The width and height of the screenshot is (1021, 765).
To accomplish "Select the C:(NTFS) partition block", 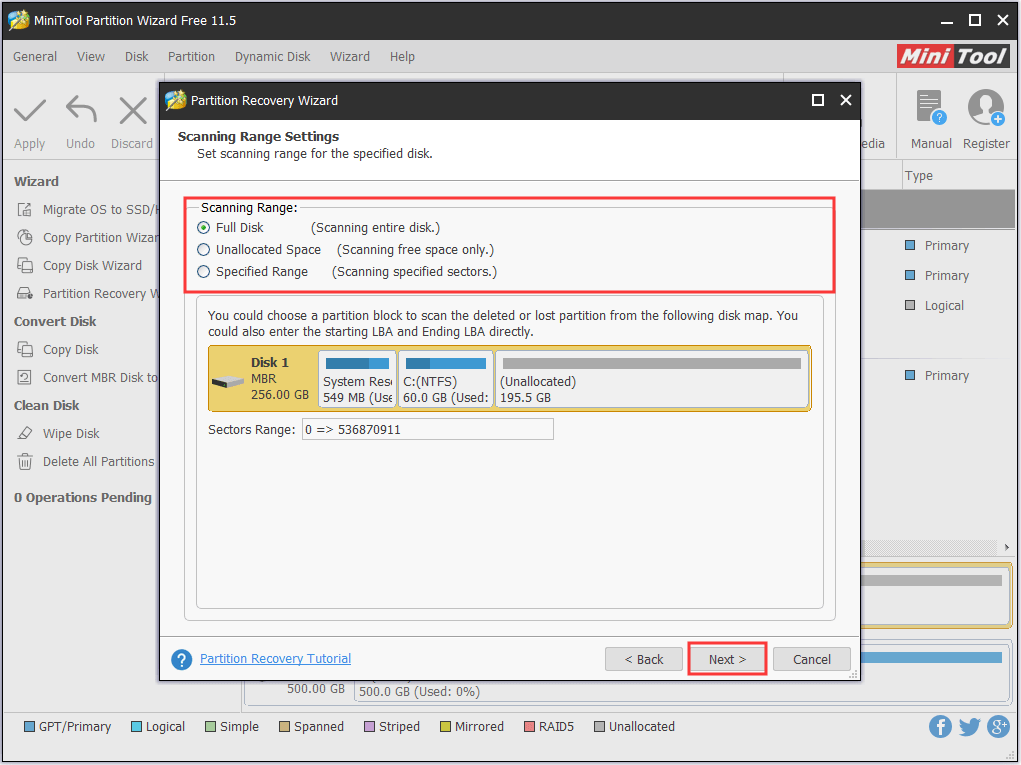I will (445, 380).
